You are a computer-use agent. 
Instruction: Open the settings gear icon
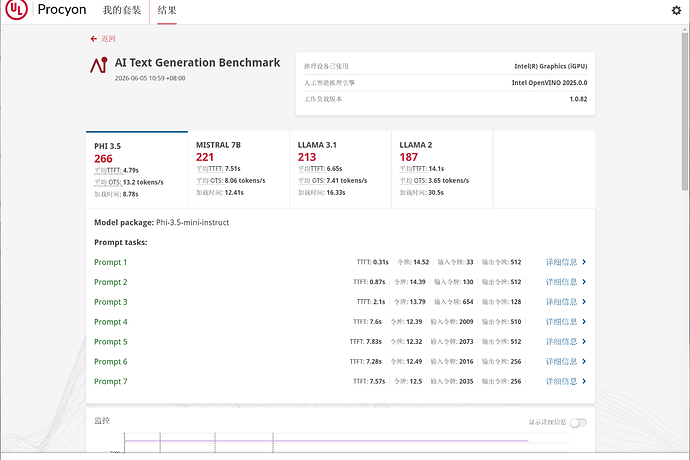[x=676, y=10]
